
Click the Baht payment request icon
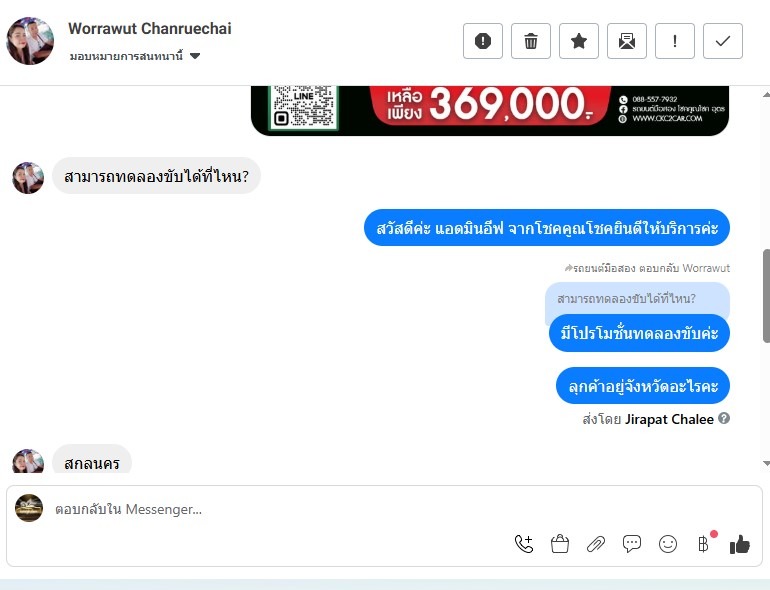[x=704, y=544]
